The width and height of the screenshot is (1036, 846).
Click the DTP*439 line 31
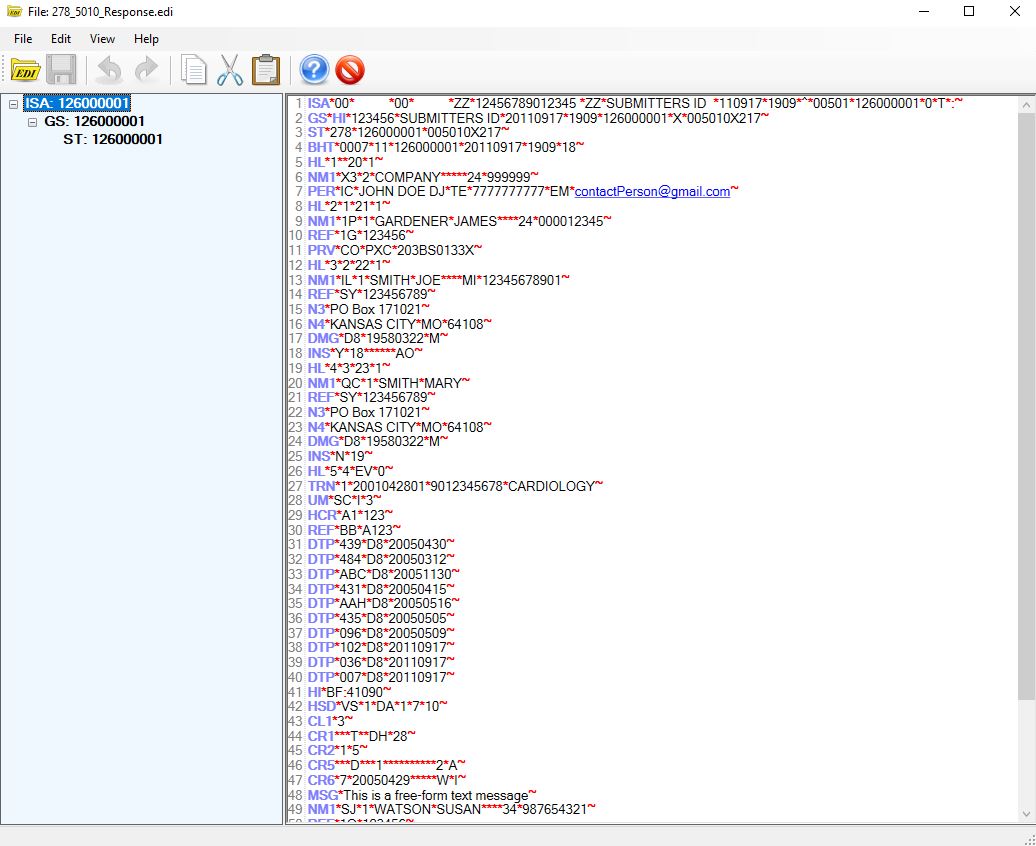(381, 544)
